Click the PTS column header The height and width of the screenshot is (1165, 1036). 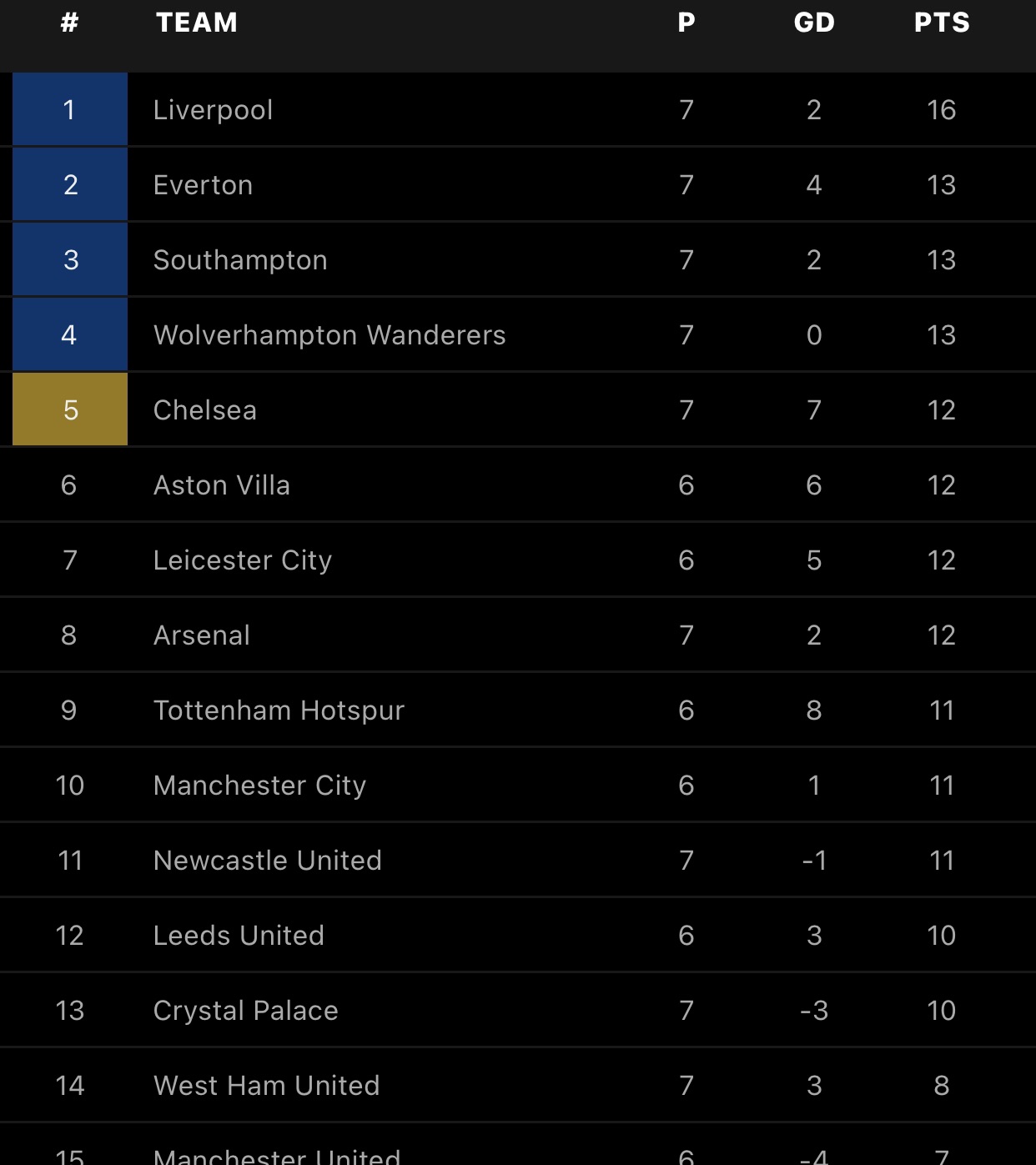(x=942, y=23)
